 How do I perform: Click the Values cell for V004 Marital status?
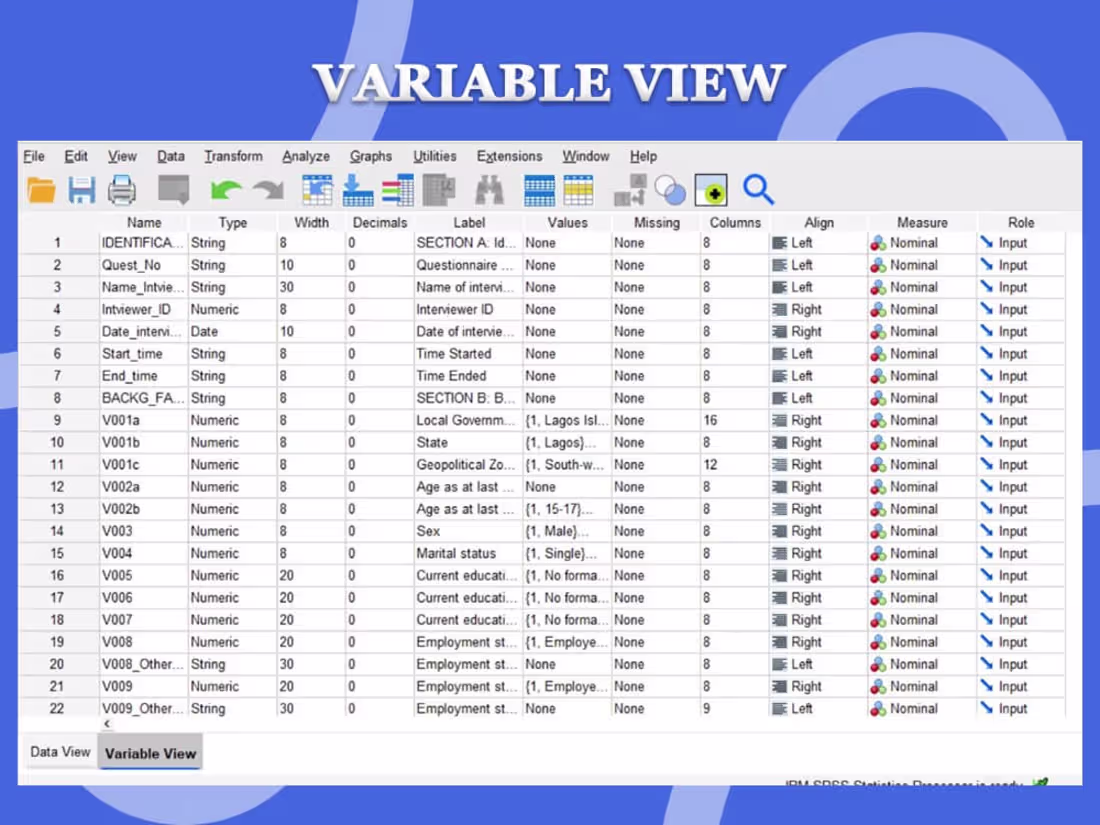567,554
